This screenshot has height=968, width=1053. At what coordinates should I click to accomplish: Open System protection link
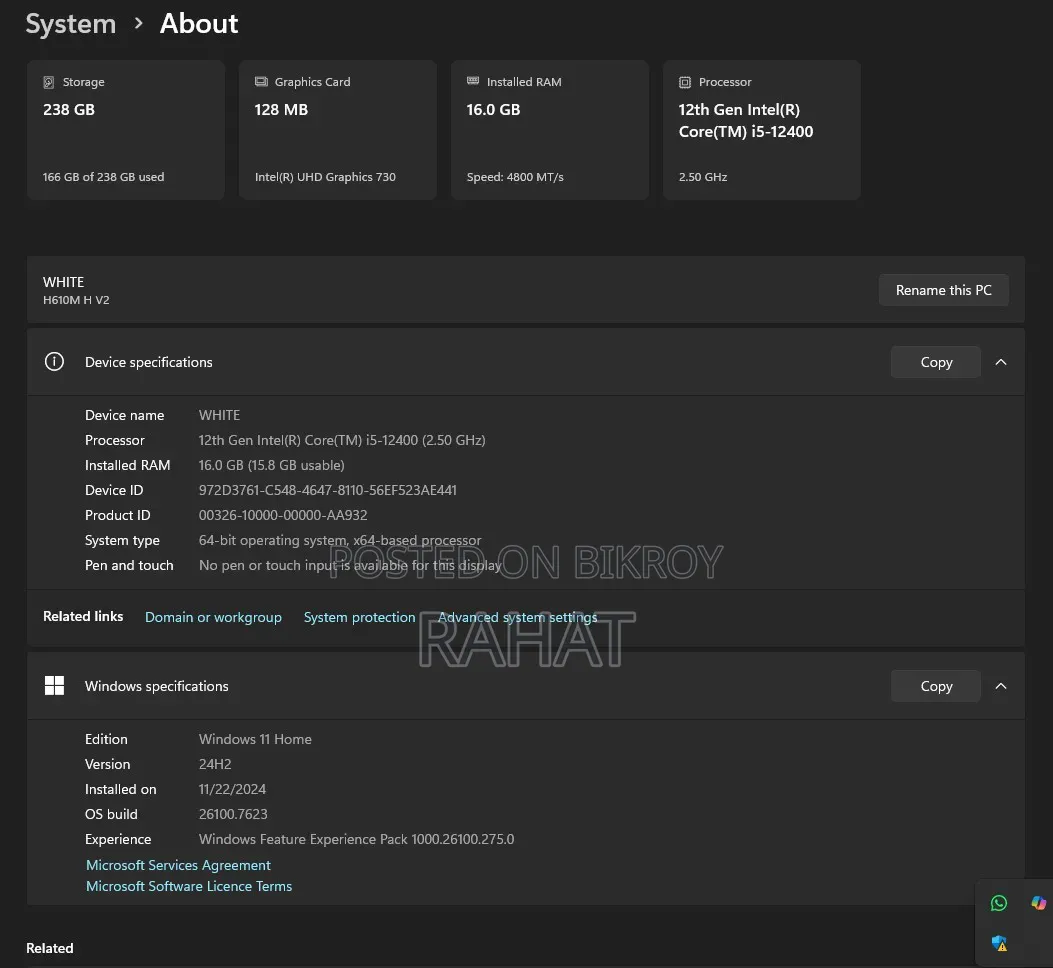pyautogui.click(x=359, y=617)
